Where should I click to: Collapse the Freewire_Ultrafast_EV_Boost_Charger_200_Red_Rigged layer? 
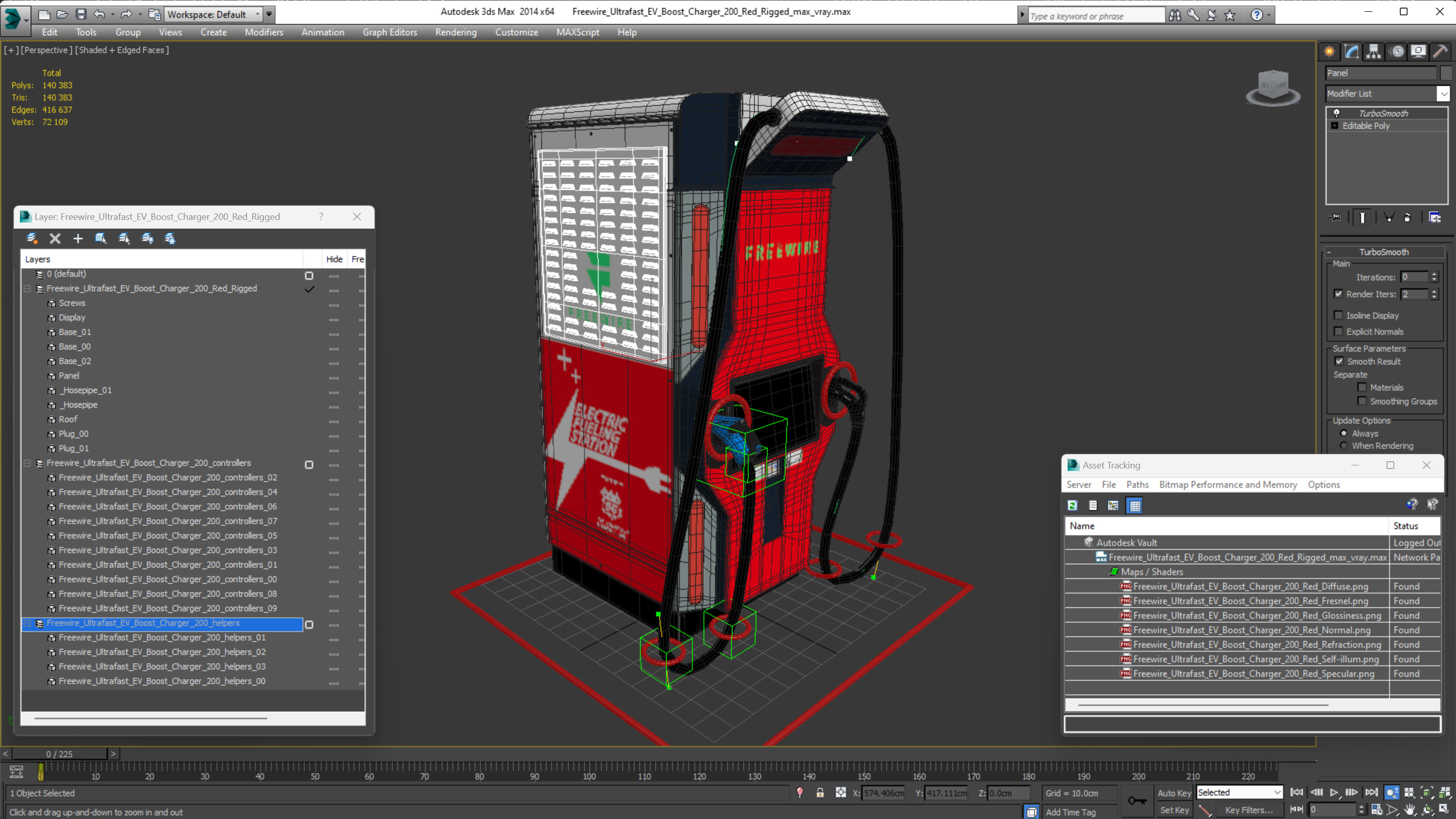[27, 288]
